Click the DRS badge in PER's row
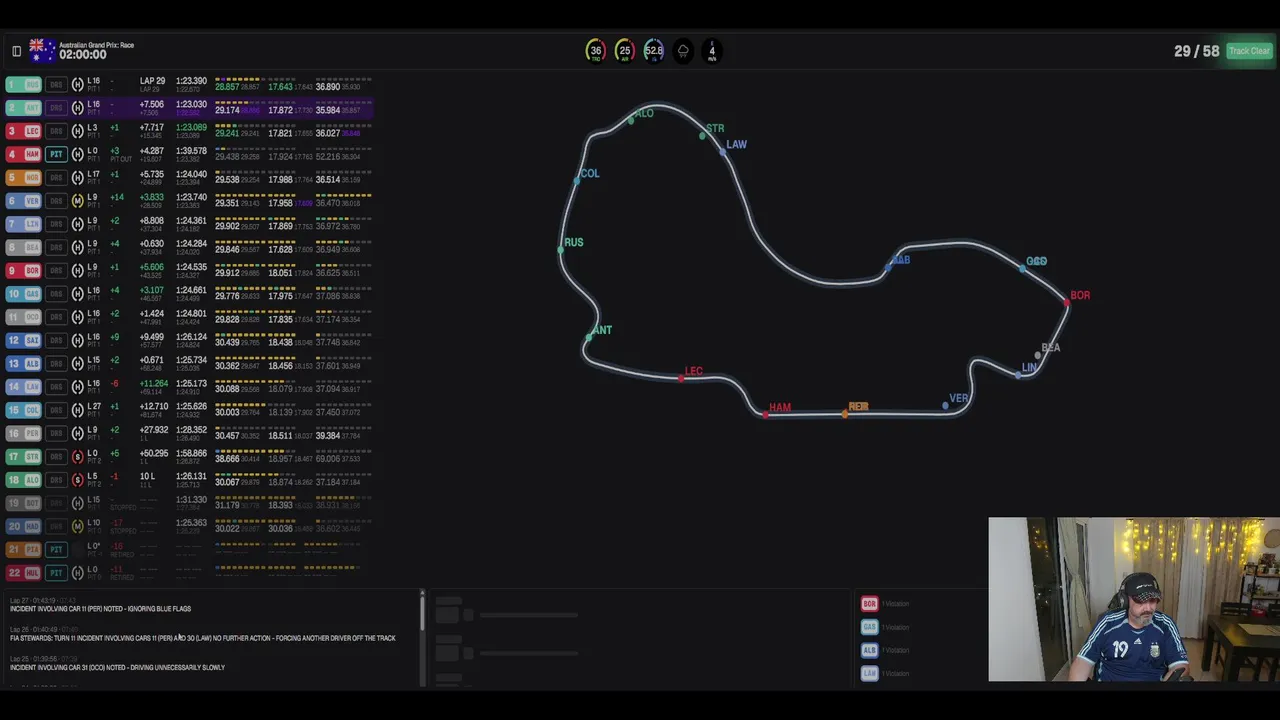 56,434
